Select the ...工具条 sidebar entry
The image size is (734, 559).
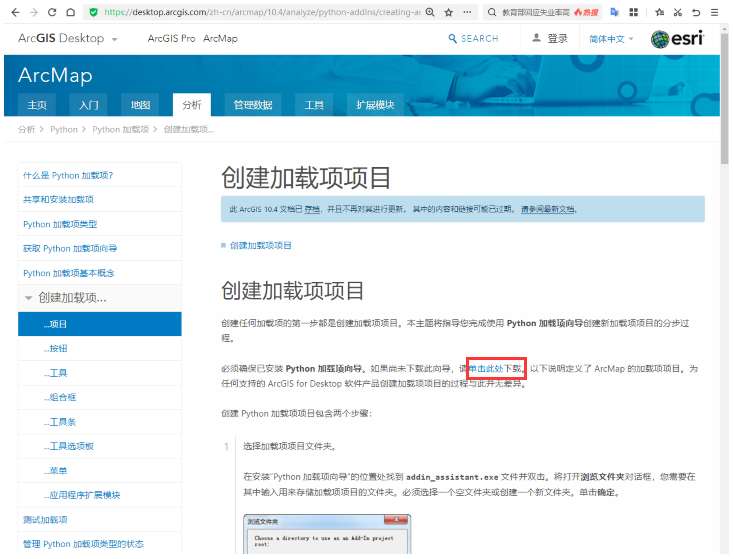[100, 422]
